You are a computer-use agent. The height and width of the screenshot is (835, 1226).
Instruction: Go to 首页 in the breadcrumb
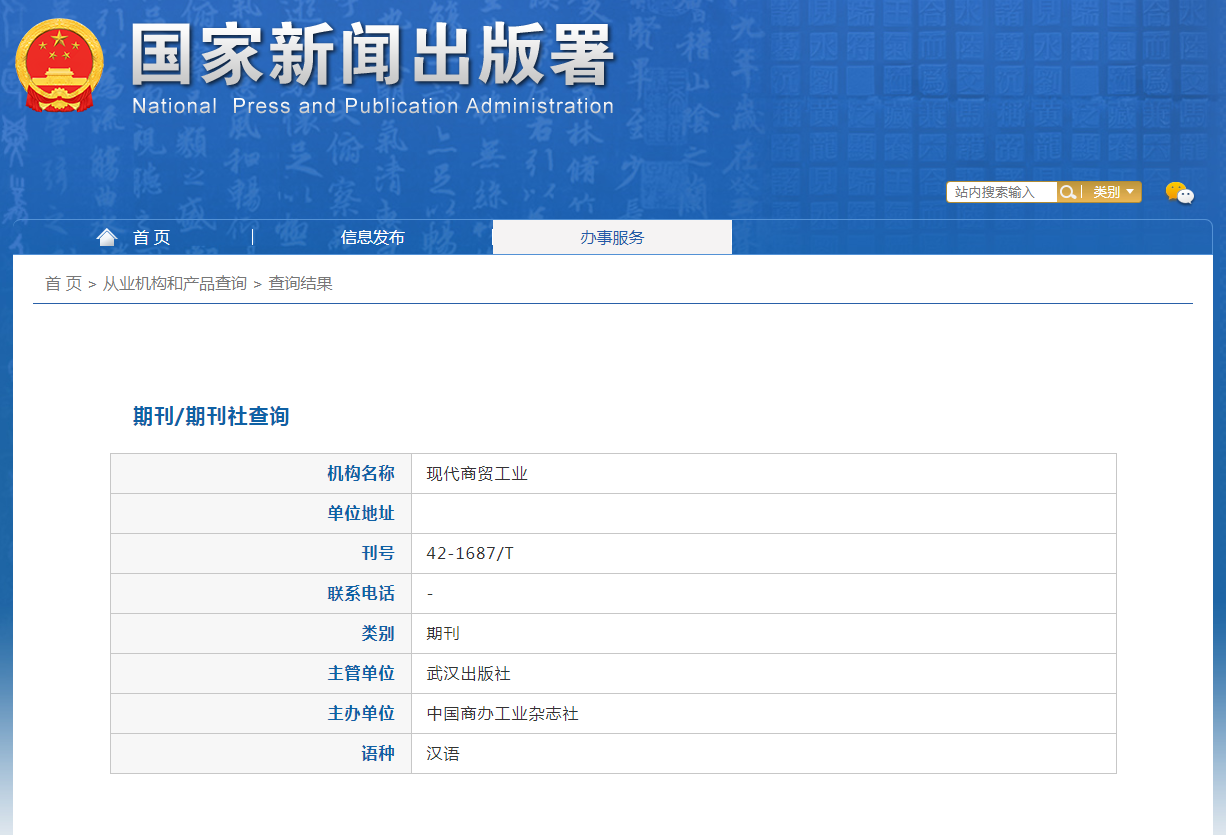pyautogui.click(x=63, y=284)
